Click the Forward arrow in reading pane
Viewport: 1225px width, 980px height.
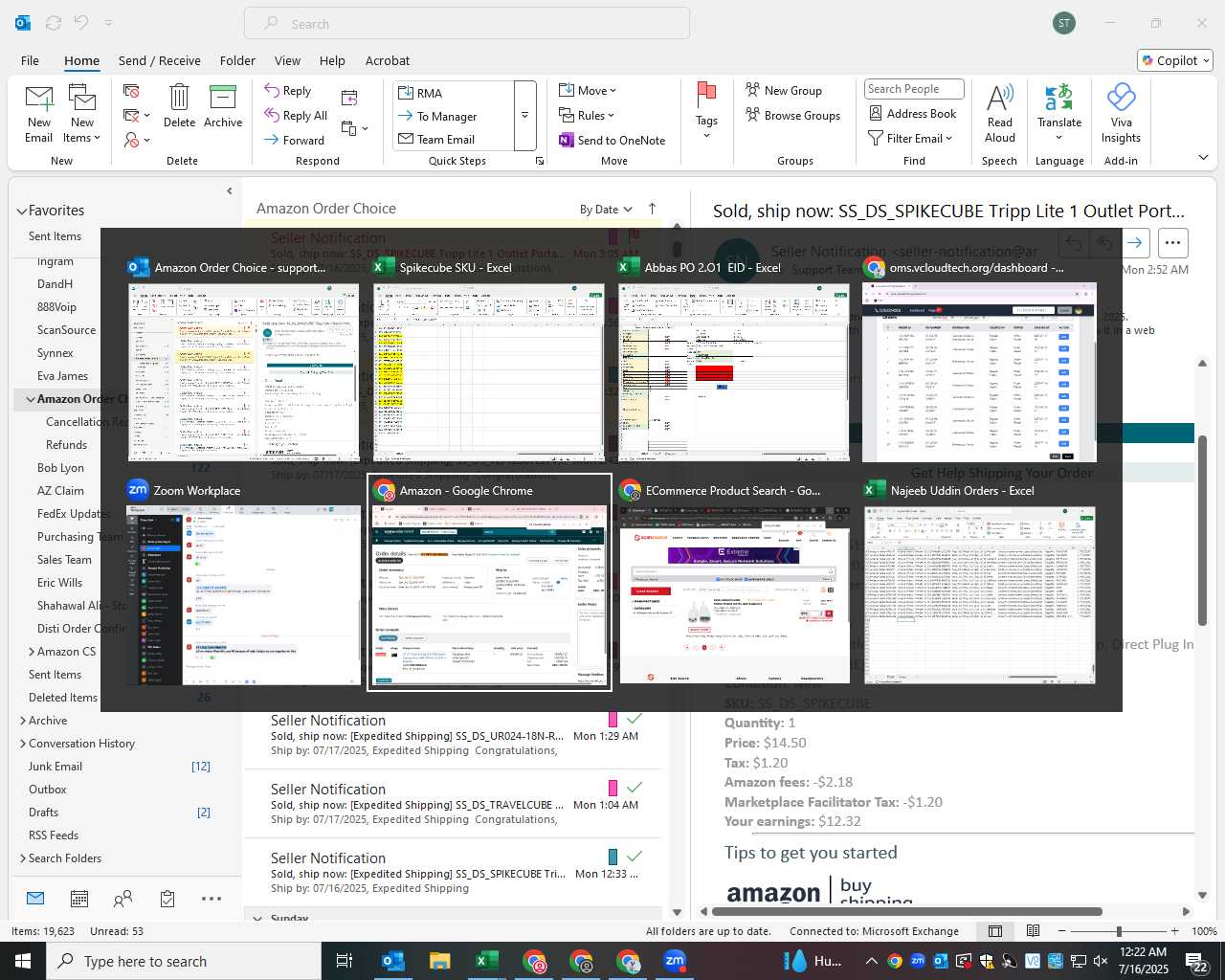1135,243
